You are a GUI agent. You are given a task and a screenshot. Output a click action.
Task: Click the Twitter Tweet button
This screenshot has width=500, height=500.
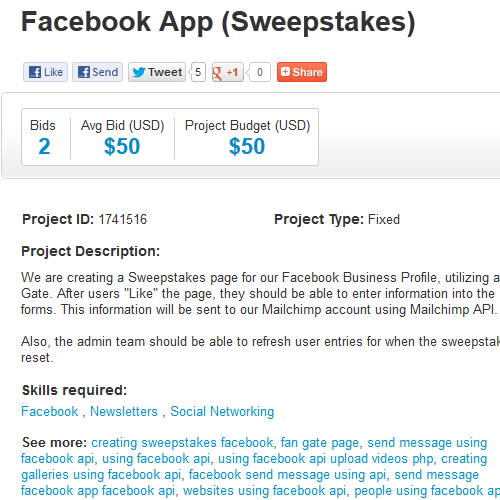point(157,72)
